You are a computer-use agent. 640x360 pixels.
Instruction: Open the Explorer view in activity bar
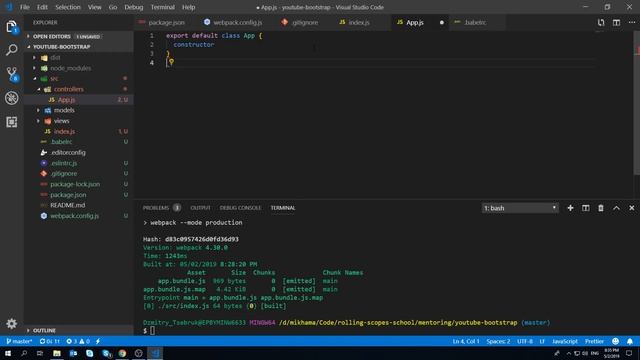coord(11,27)
